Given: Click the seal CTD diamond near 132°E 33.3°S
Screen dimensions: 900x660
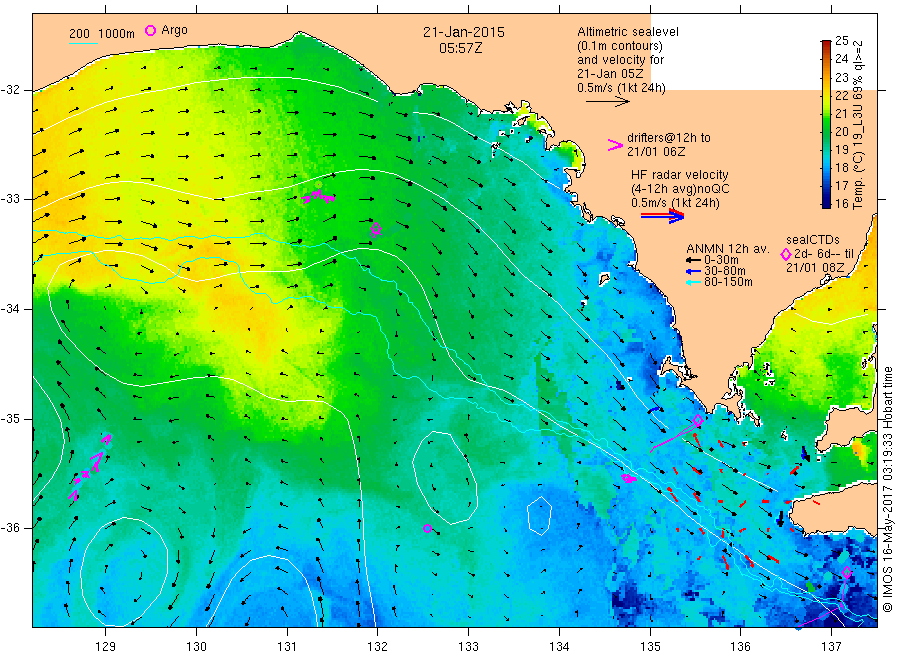Looking at the screenshot, I should (x=376, y=229).
